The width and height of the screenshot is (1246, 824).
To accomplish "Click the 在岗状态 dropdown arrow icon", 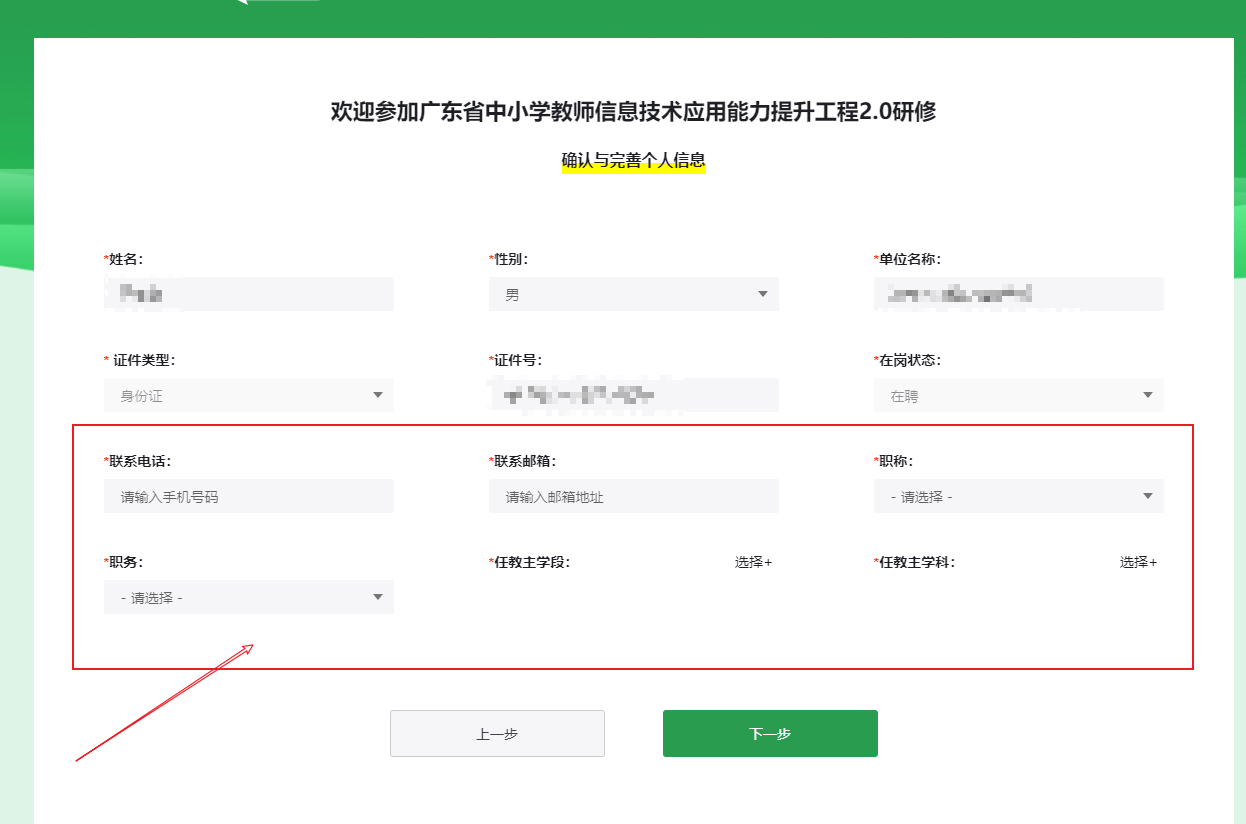I will point(1148,395).
